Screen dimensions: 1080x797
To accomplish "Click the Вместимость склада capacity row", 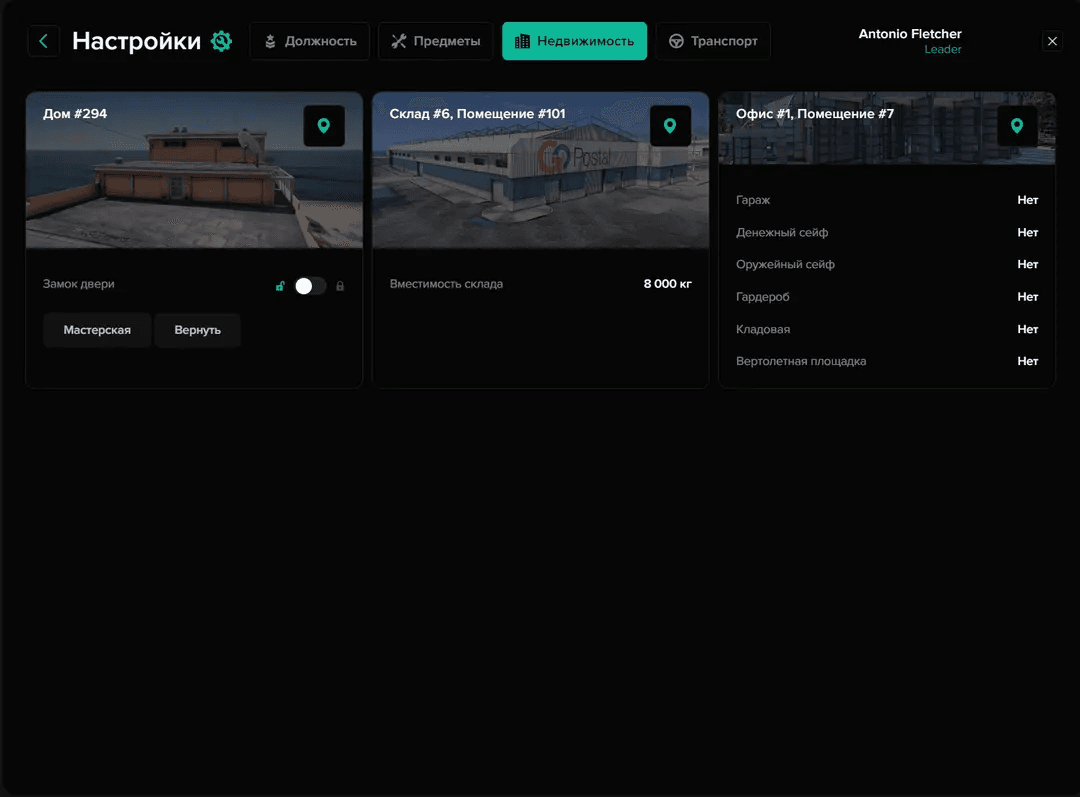I will 540,284.
